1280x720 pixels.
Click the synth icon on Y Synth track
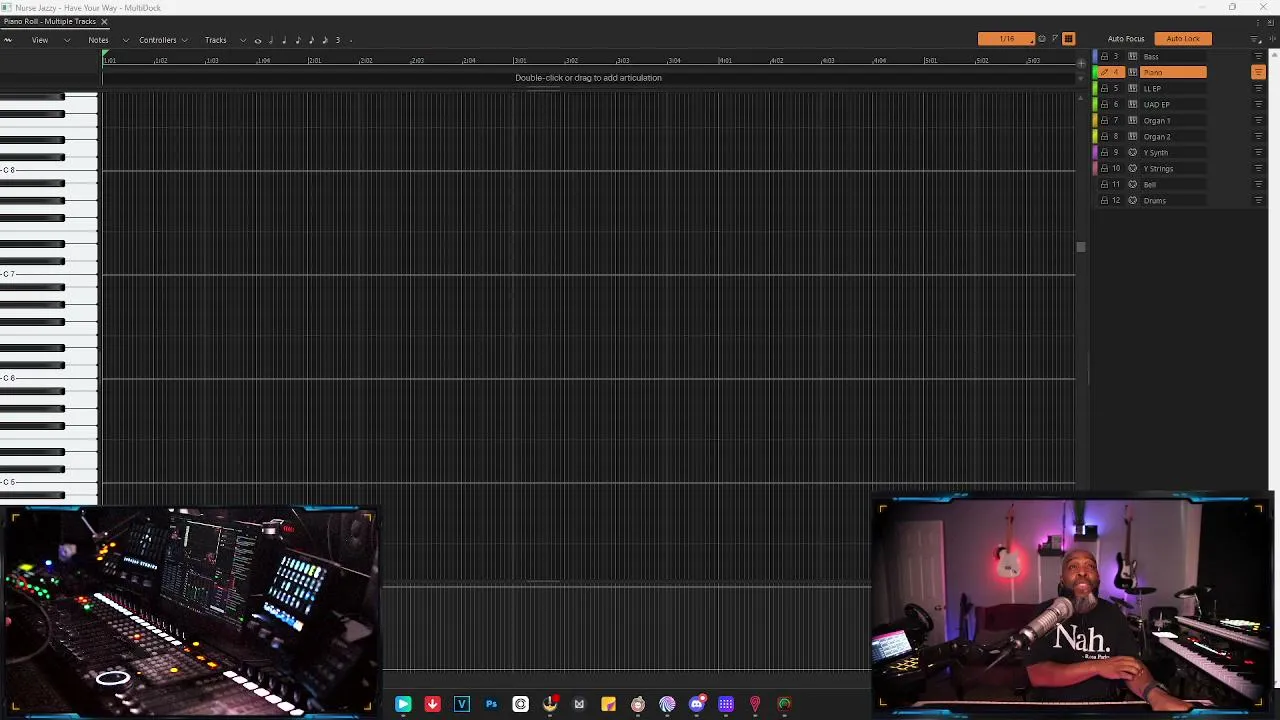1133,152
